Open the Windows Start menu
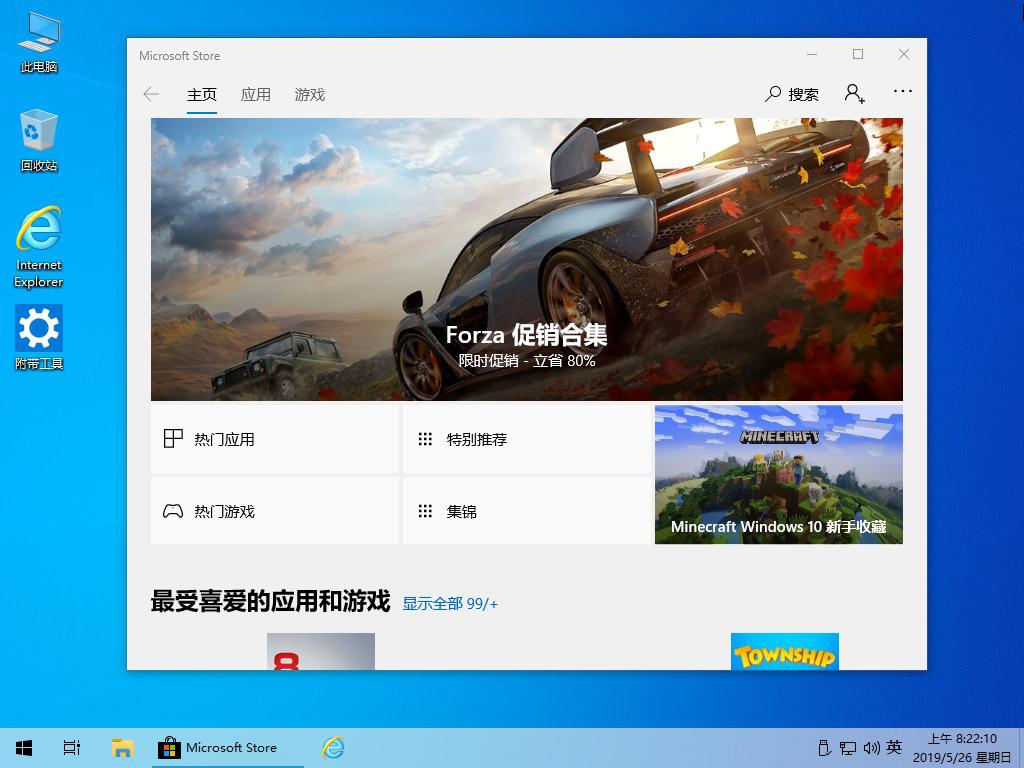 24,748
